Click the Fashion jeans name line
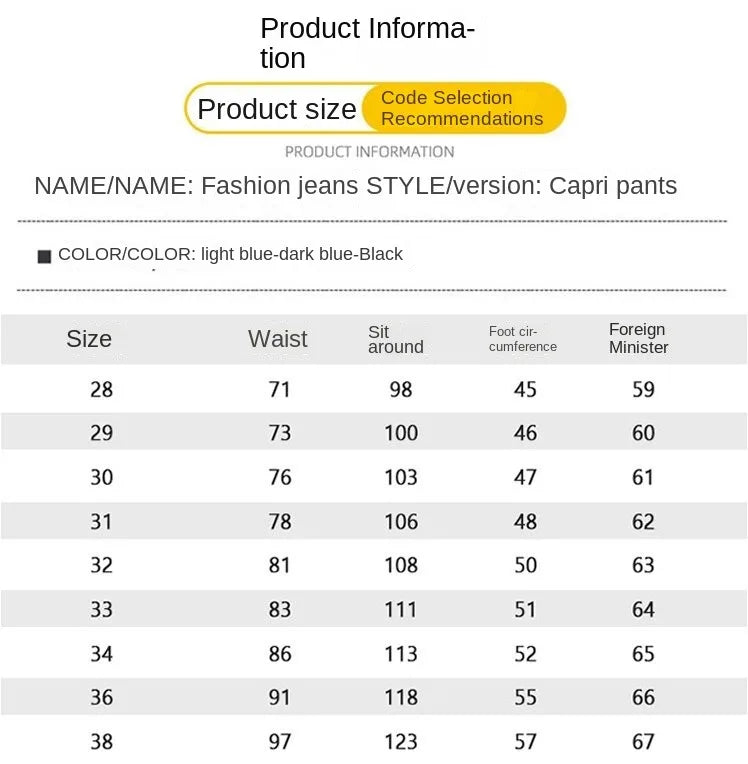The width and height of the screenshot is (748, 764). [x=356, y=186]
